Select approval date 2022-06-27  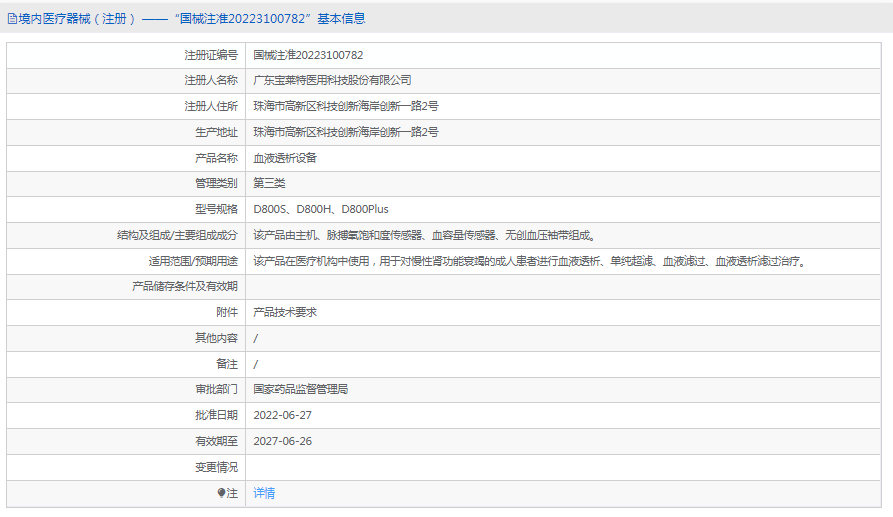[282, 415]
